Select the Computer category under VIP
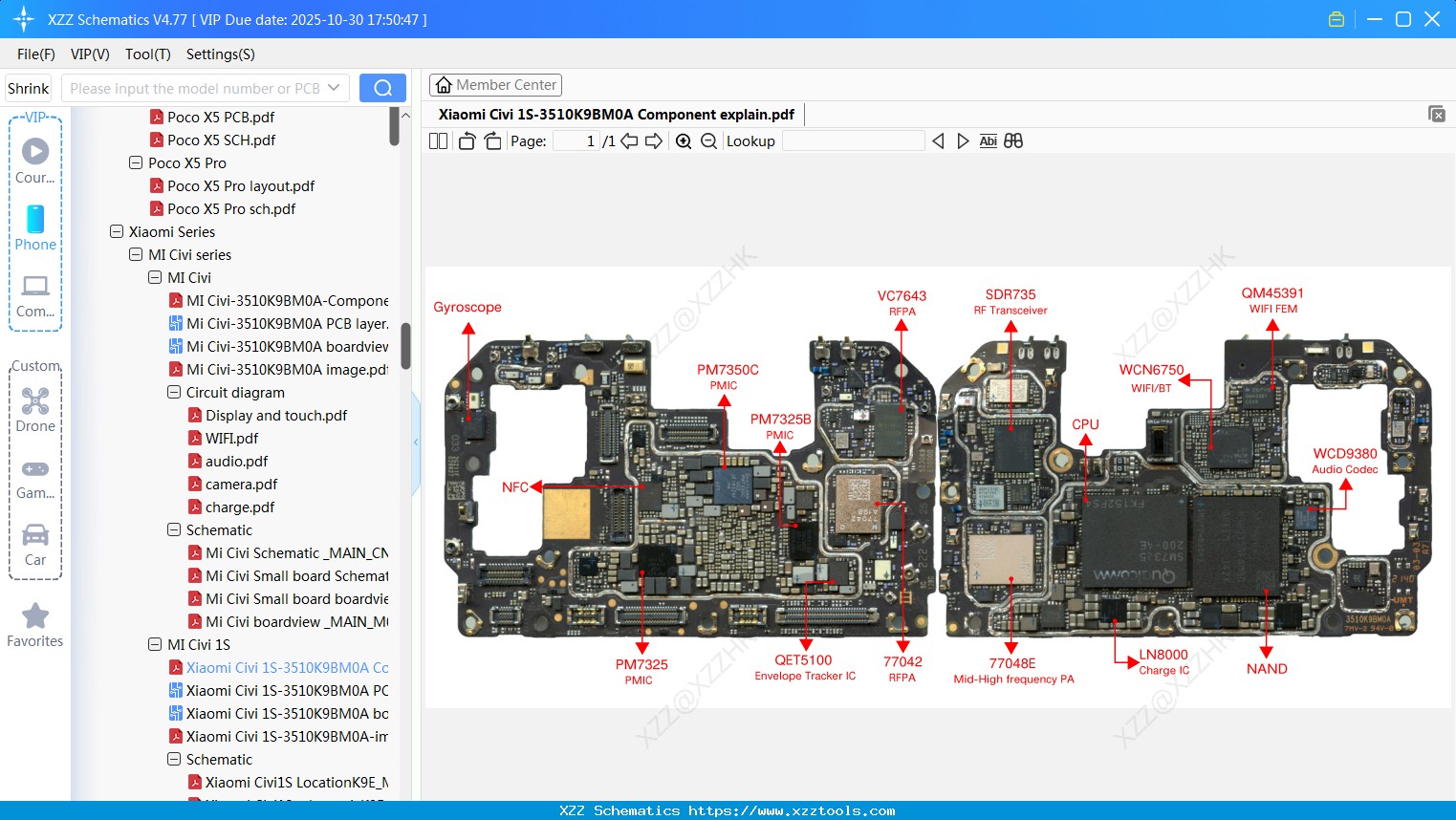Screen dimensions: 1456x820 pyautogui.click(x=35, y=296)
